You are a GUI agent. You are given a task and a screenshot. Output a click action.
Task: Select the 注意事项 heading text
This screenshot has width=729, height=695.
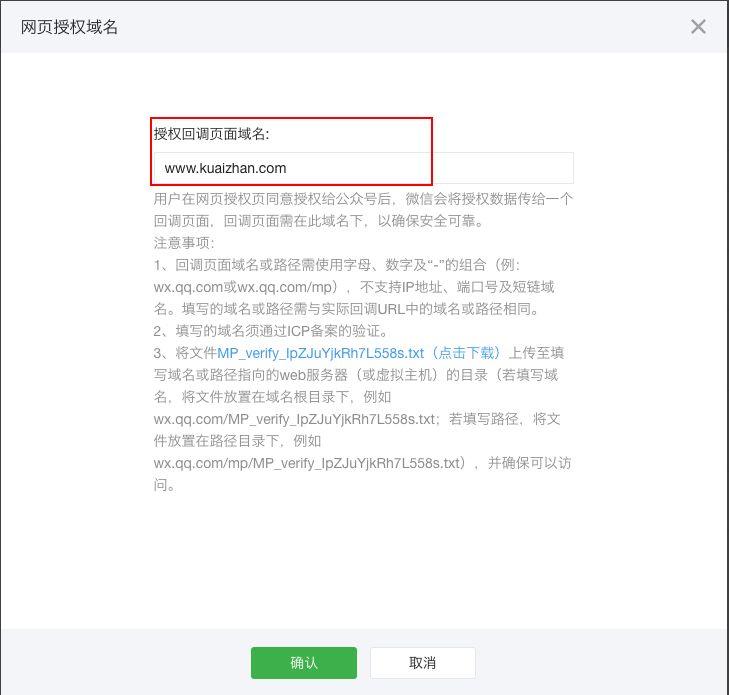tap(183, 243)
